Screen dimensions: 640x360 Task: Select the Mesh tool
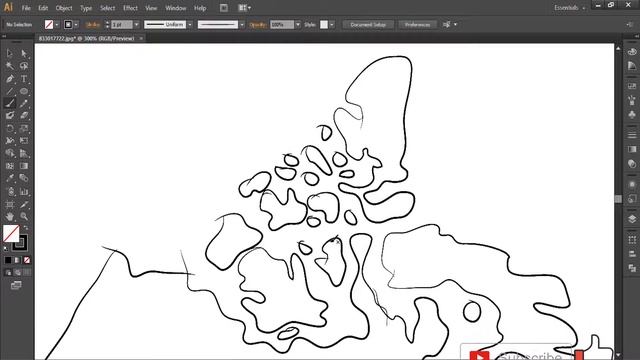coord(9,166)
